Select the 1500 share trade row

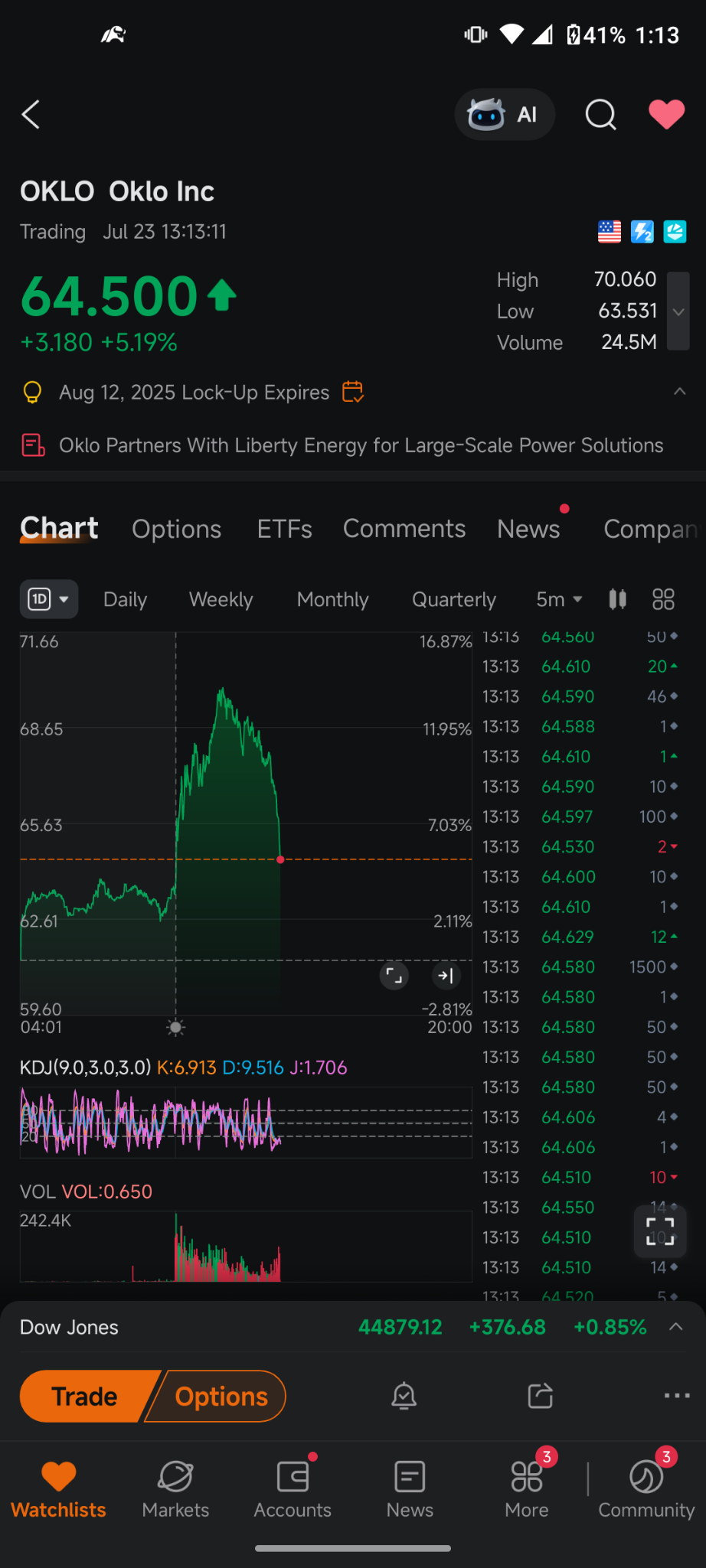point(580,967)
